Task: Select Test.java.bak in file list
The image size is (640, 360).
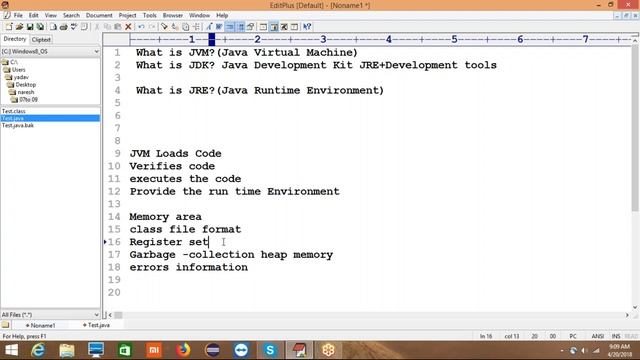Action: pos(18,126)
